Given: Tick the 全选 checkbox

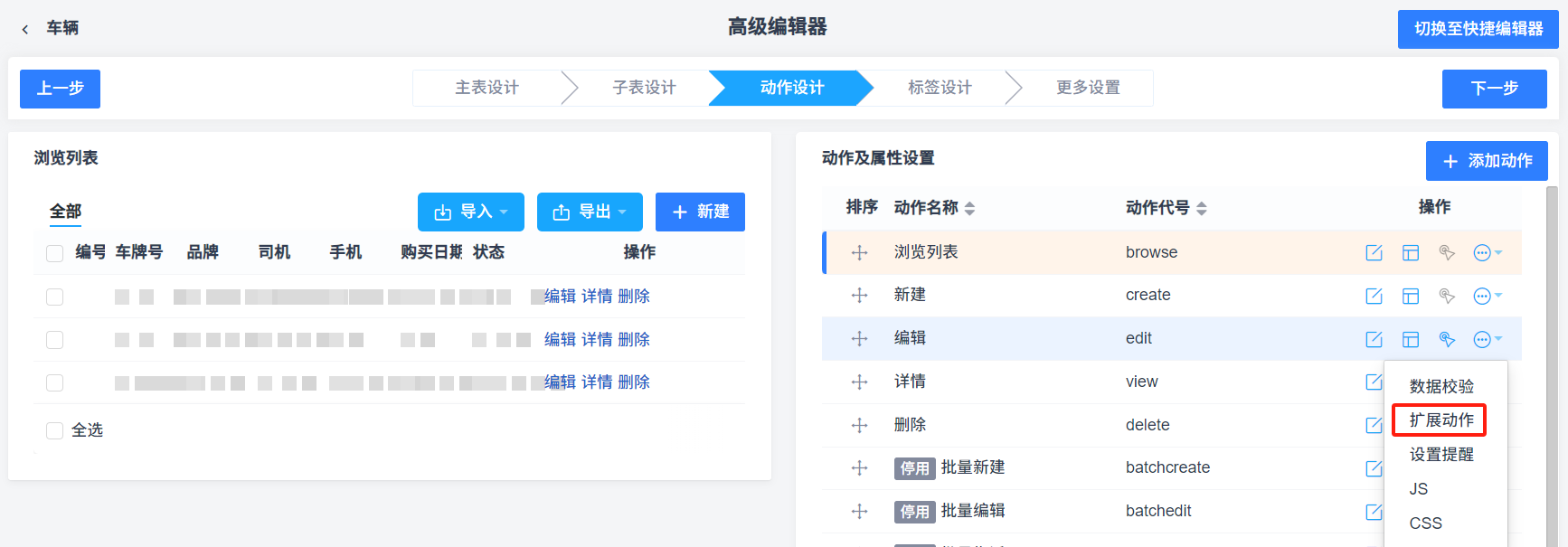Looking at the screenshot, I should coord(55,430).
